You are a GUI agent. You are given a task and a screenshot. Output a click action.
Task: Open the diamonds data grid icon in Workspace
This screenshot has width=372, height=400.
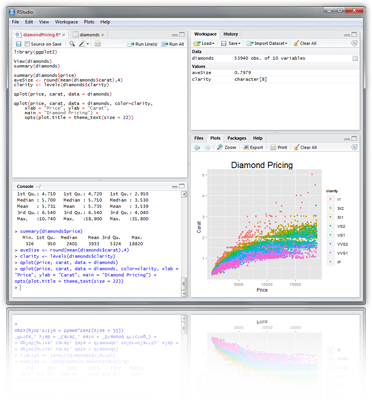[x=355, y=58]
